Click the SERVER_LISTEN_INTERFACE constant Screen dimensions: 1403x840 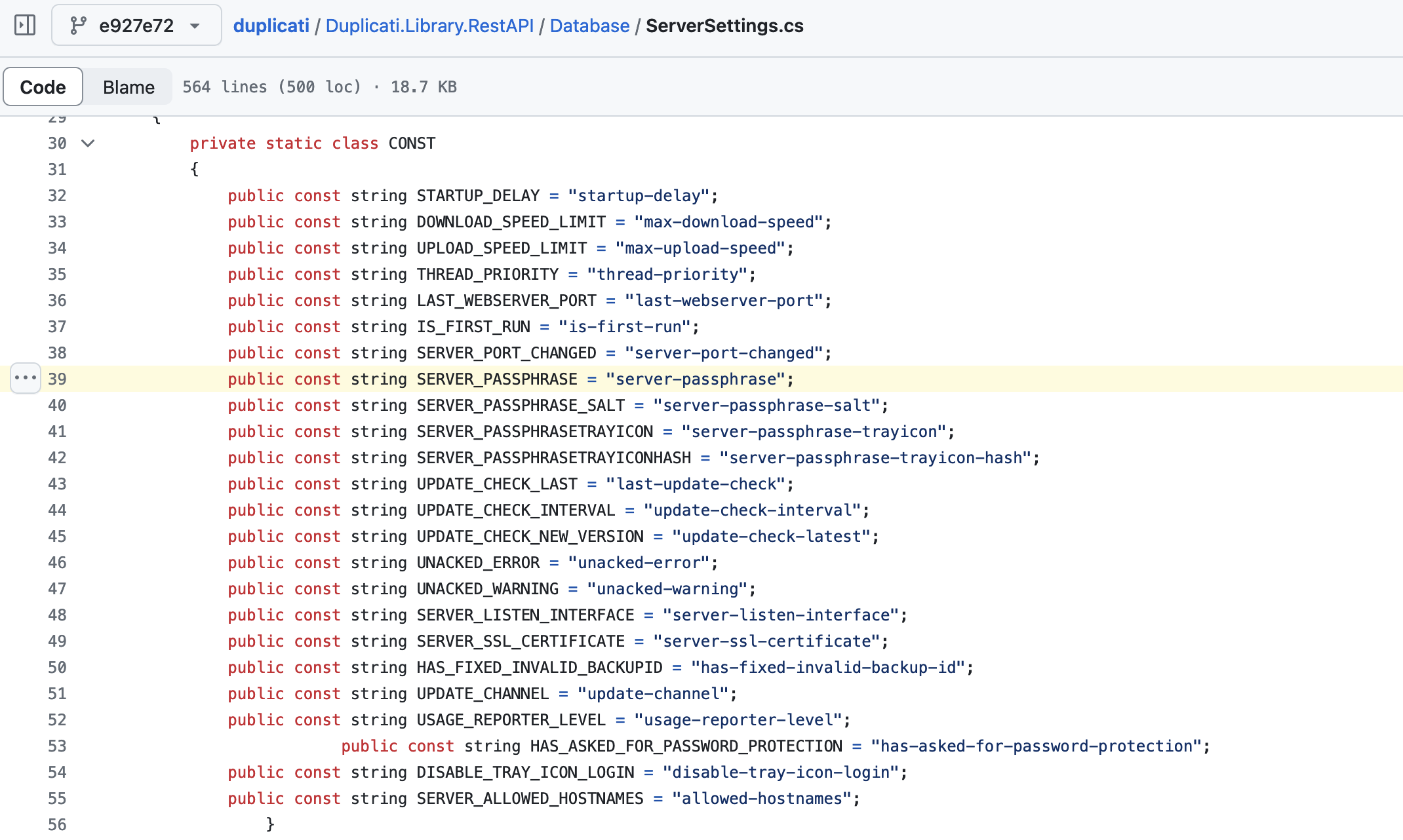[525, 615]
